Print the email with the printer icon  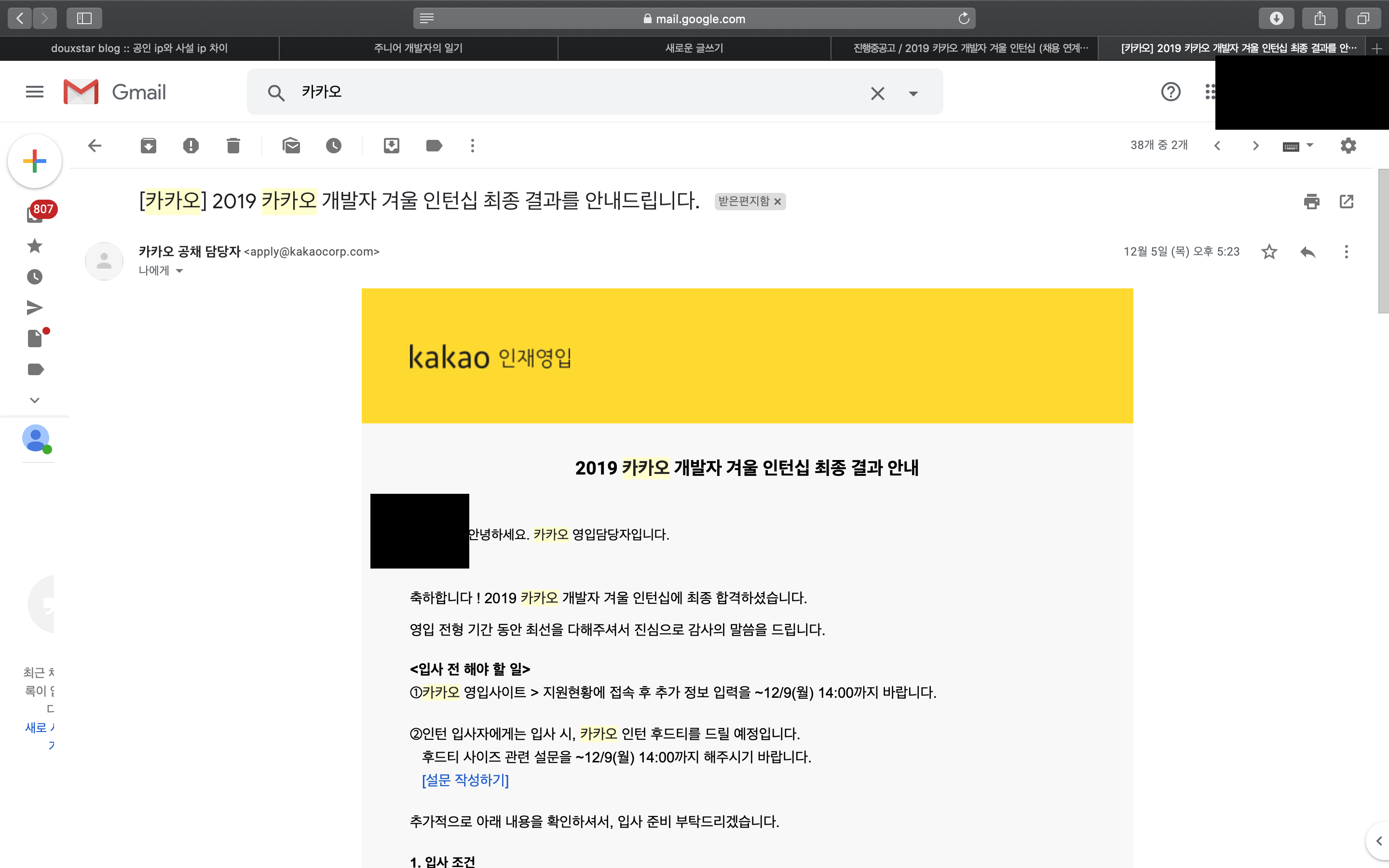(x=1311, y=202)
